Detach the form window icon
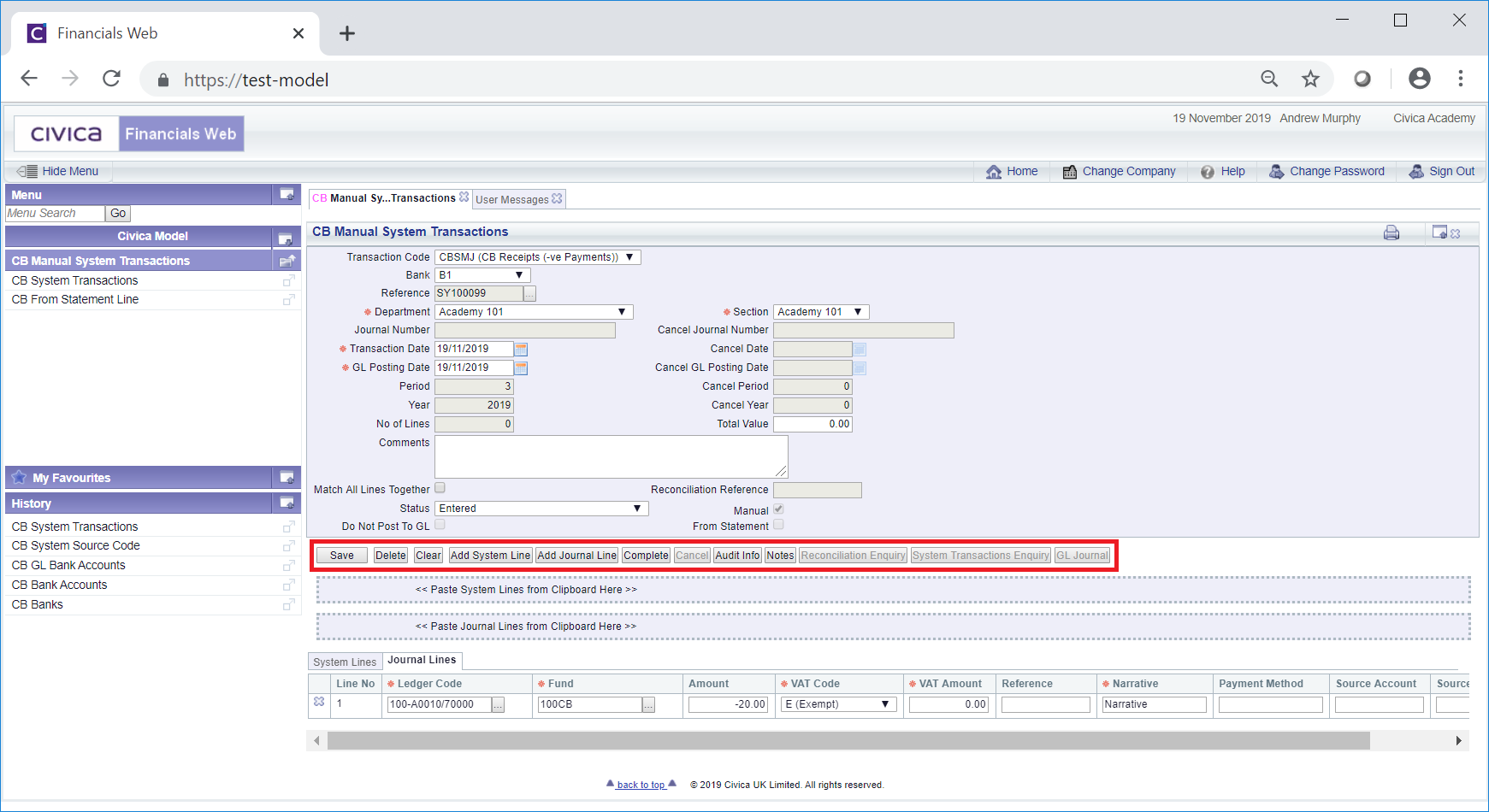1489x812 pixels. [1439, 232]
